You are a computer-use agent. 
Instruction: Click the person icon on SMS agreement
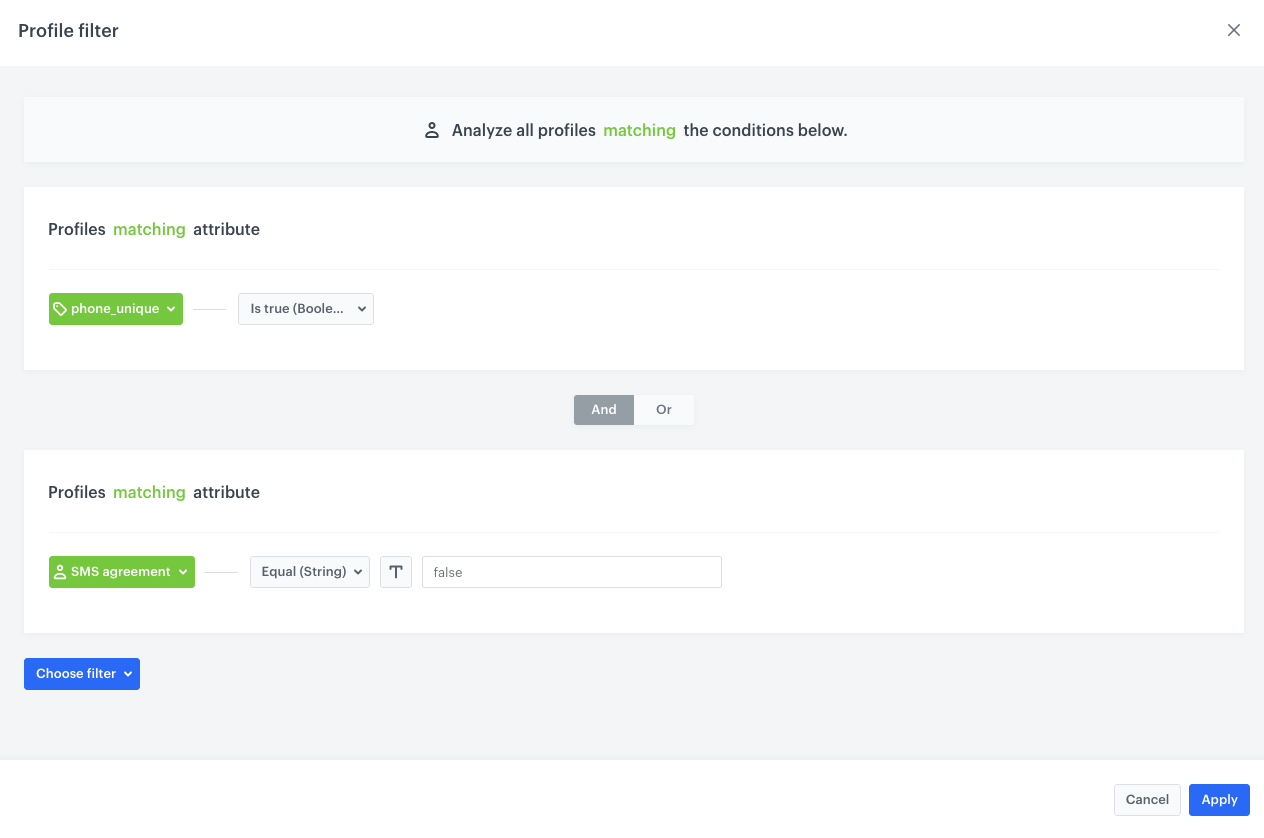click(60, 572)
